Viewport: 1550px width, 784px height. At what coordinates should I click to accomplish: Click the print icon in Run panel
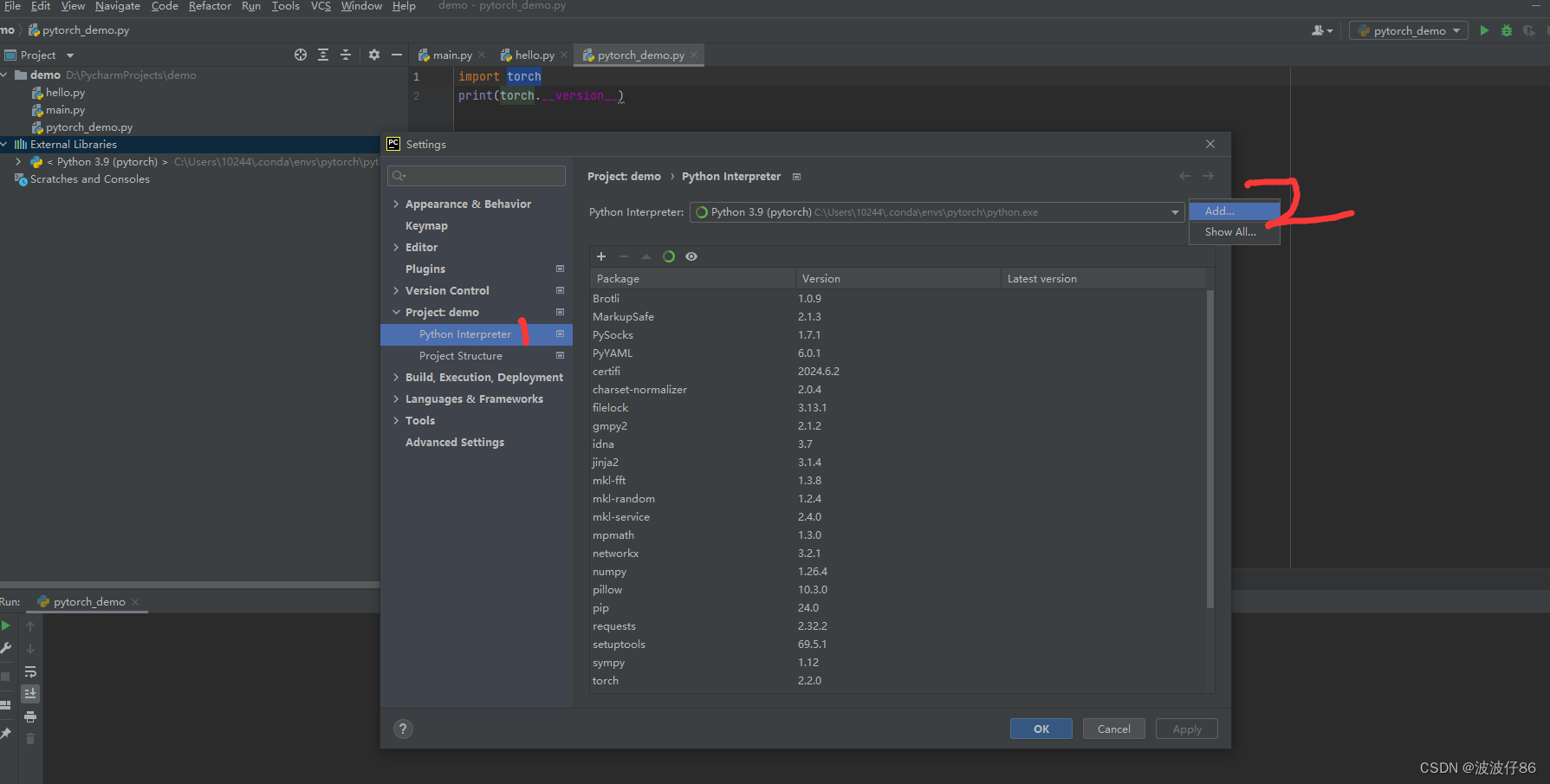(30, 716)
